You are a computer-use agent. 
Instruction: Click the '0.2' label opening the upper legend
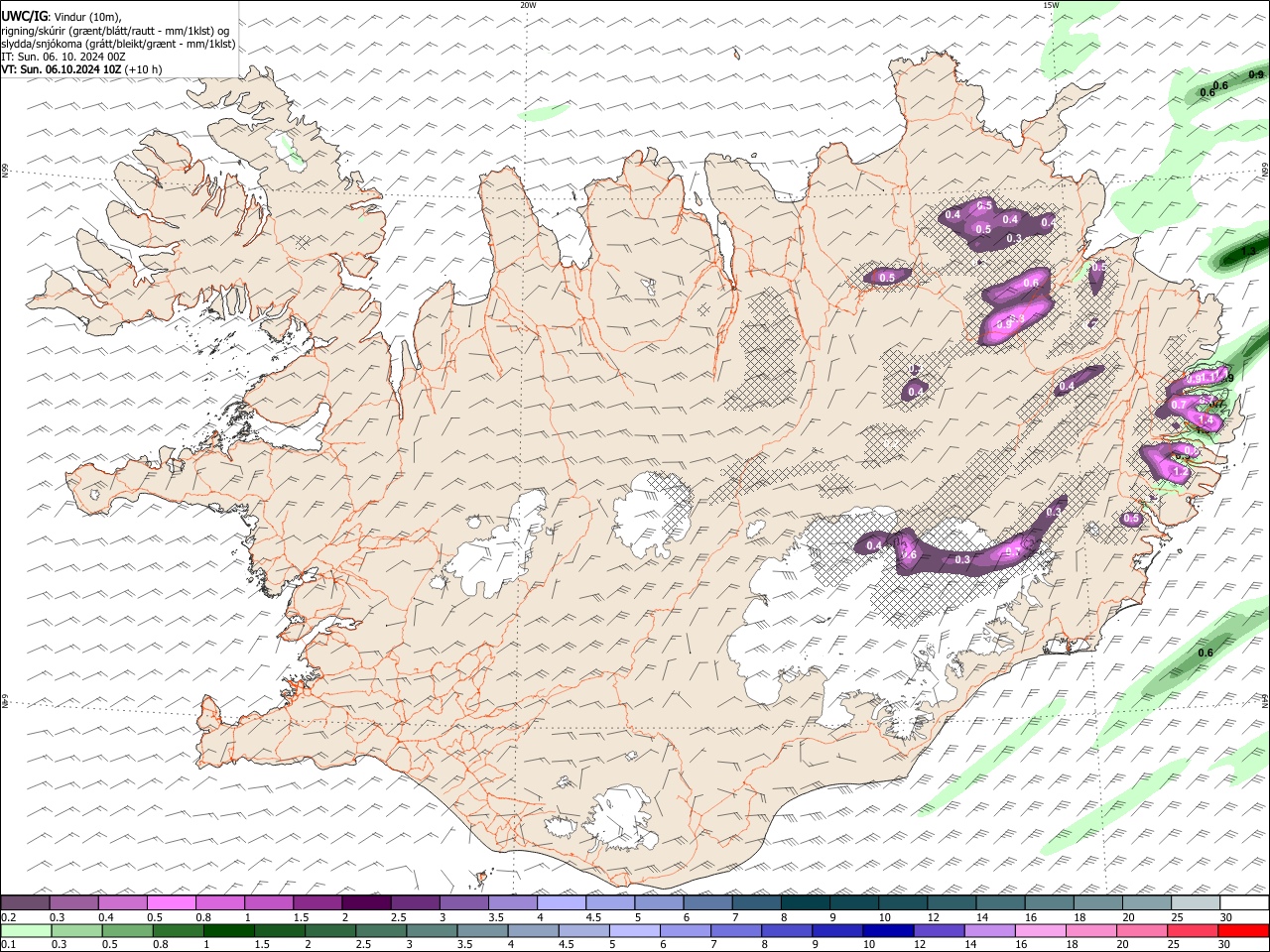8,917
